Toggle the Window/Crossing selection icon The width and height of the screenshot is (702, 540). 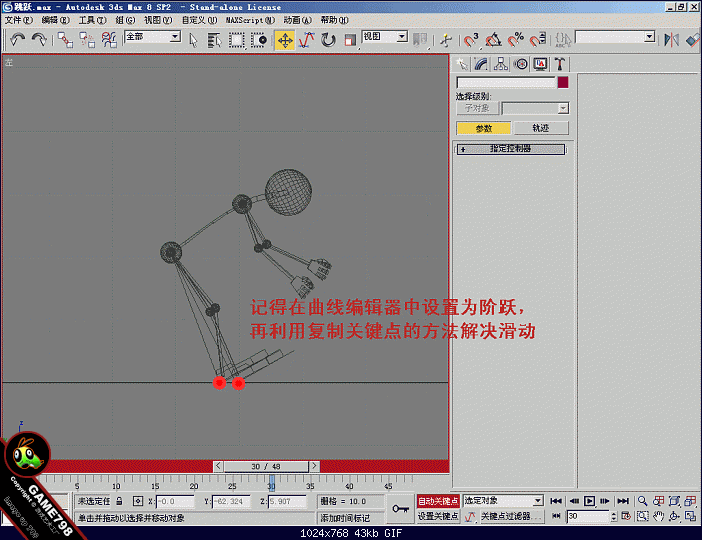click(259, 40)
